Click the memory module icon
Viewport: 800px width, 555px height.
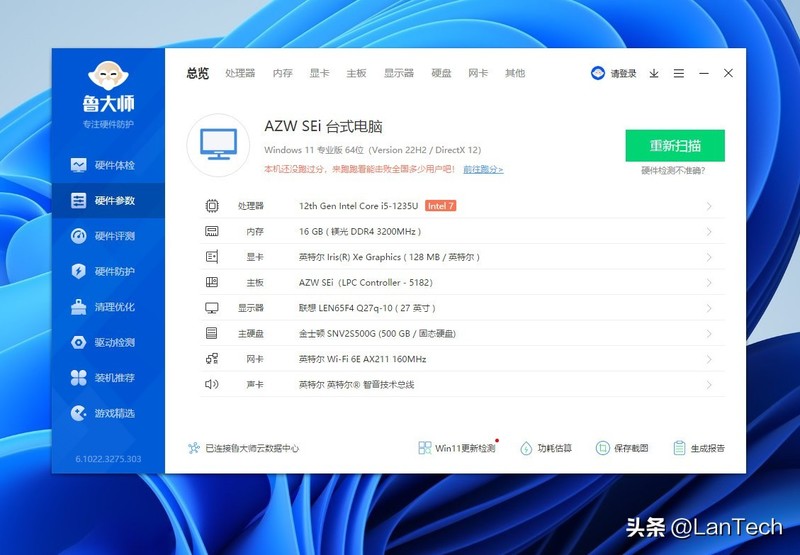tap(212, 231)
